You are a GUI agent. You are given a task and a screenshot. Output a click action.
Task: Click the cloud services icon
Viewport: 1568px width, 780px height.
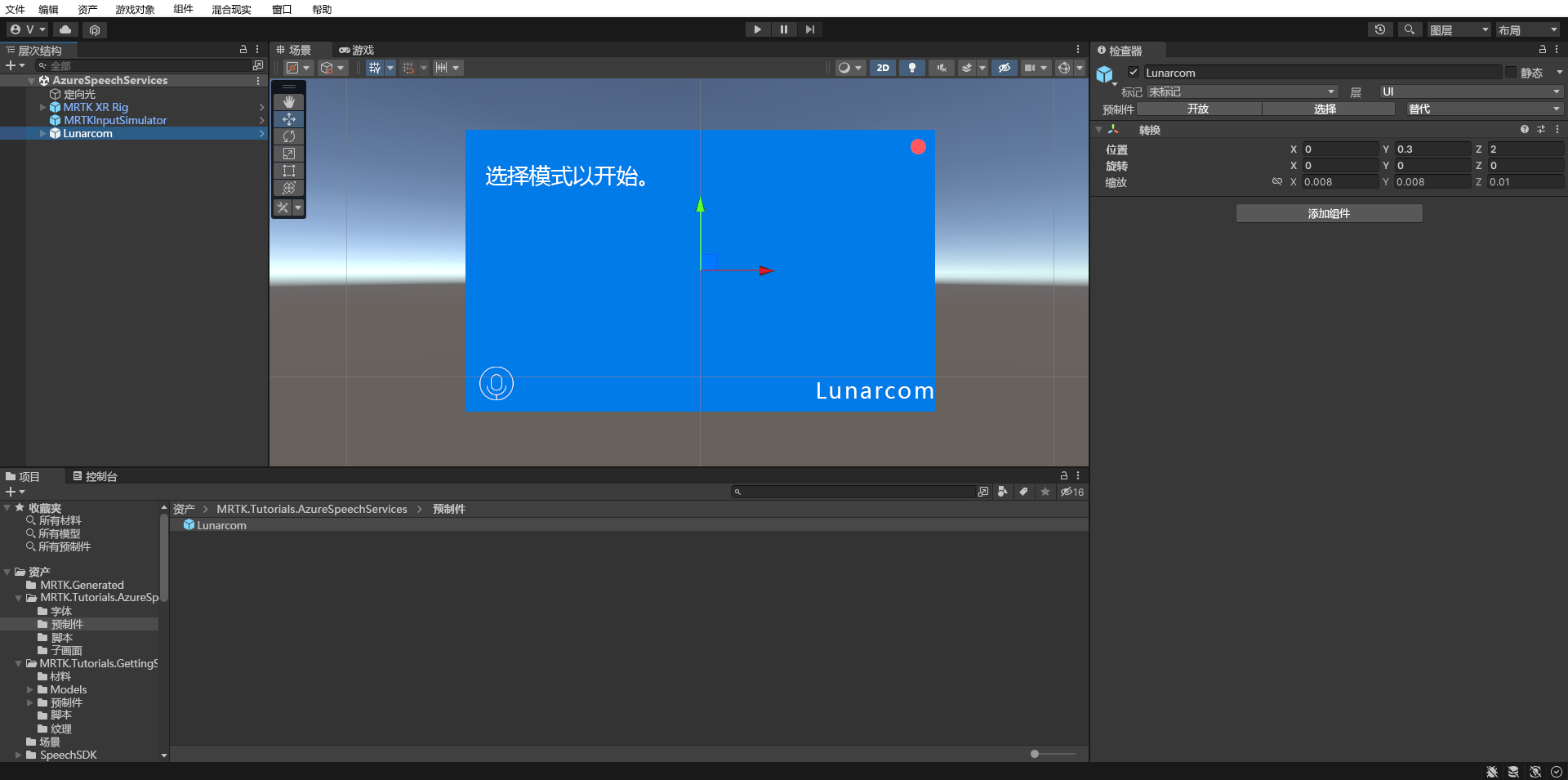point(65,29)
